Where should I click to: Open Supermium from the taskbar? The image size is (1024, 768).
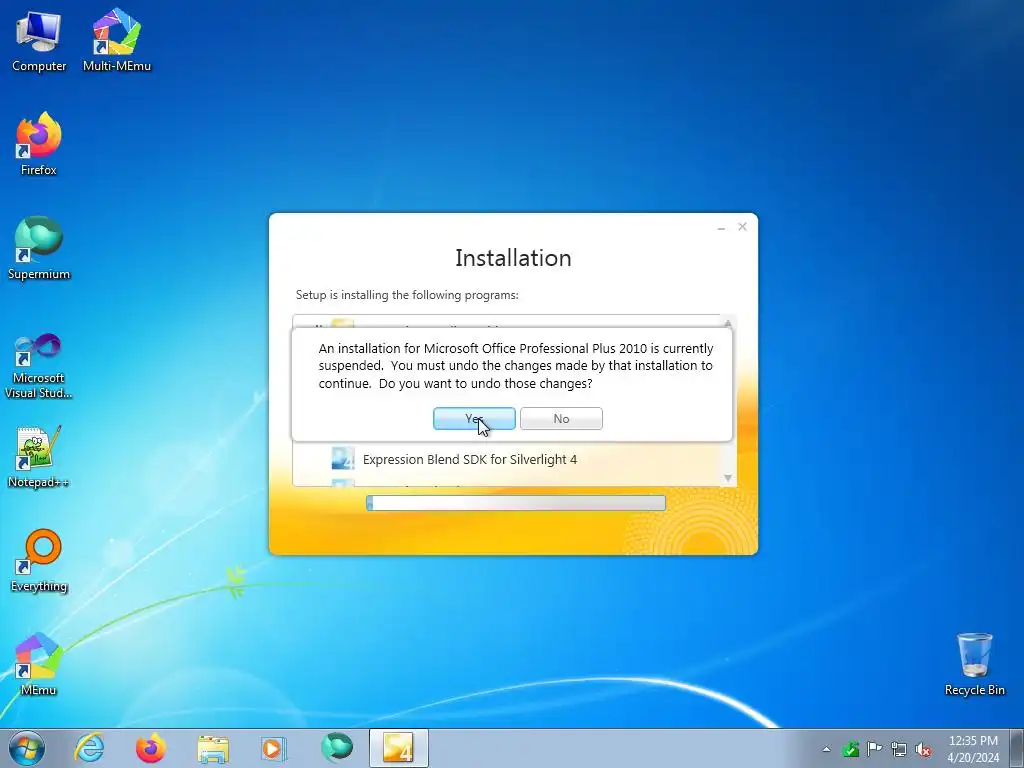[x=336, y=748]
